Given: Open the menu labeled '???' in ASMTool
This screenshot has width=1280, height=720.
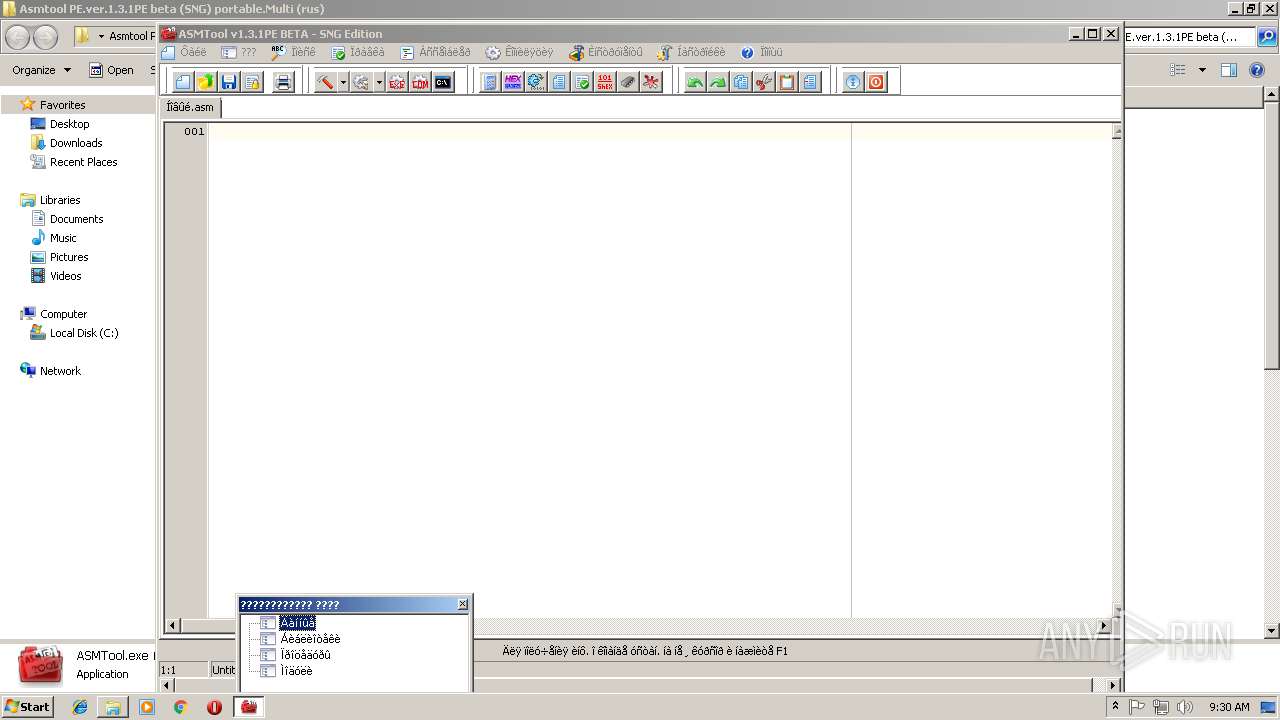Looking at the screenshot, I should [x=239, y=52].
